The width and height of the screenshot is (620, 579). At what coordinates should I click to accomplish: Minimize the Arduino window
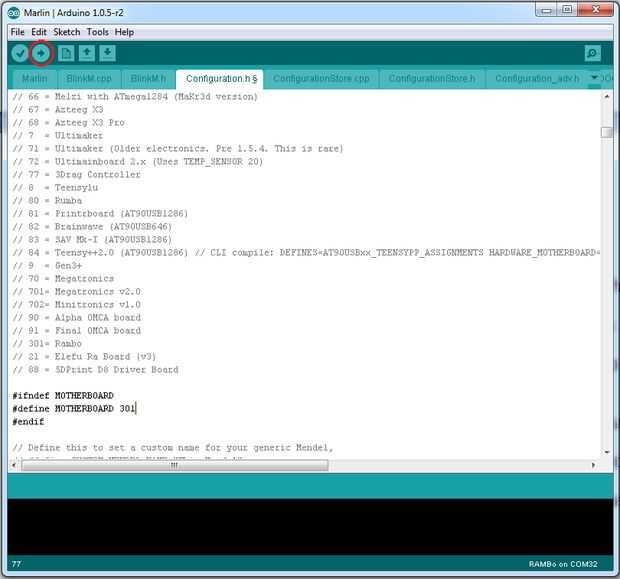pyautogui.click(x=546, y=10)
